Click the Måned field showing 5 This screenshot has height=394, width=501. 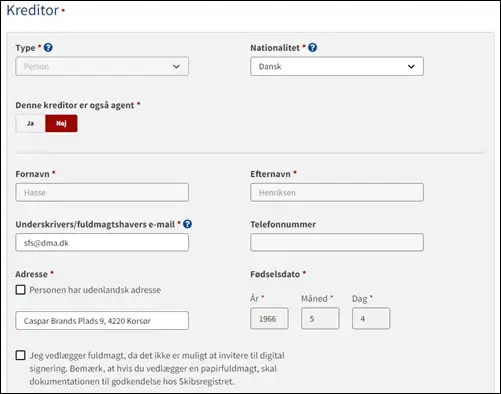(x=320, y=319)
